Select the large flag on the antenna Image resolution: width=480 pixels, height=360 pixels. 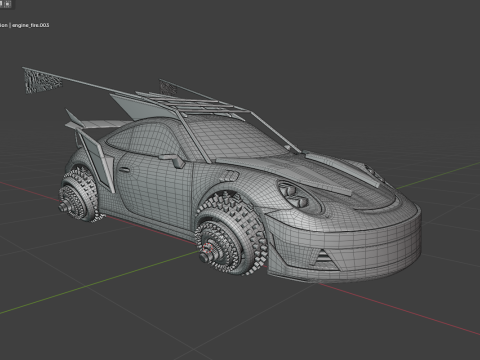[x=43, y=81]
